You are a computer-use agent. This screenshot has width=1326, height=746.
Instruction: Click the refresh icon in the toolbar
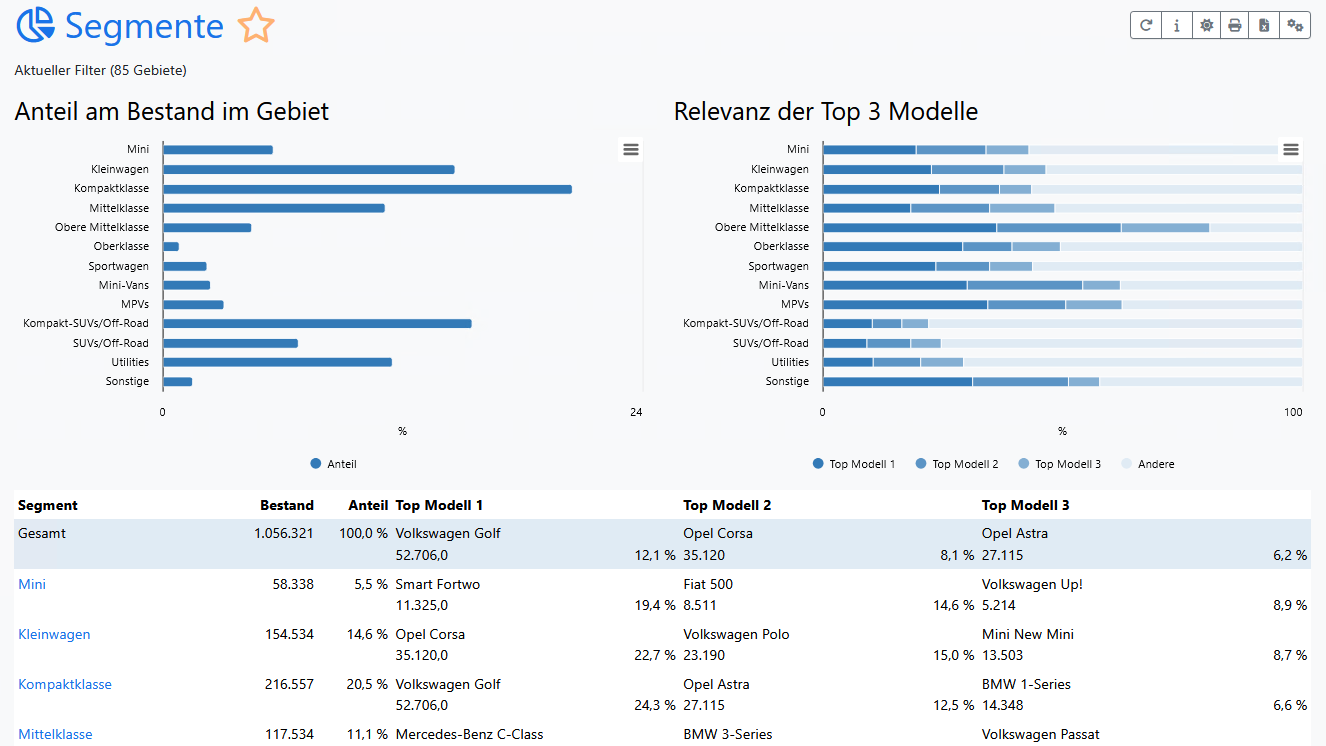click(1146, 25)
